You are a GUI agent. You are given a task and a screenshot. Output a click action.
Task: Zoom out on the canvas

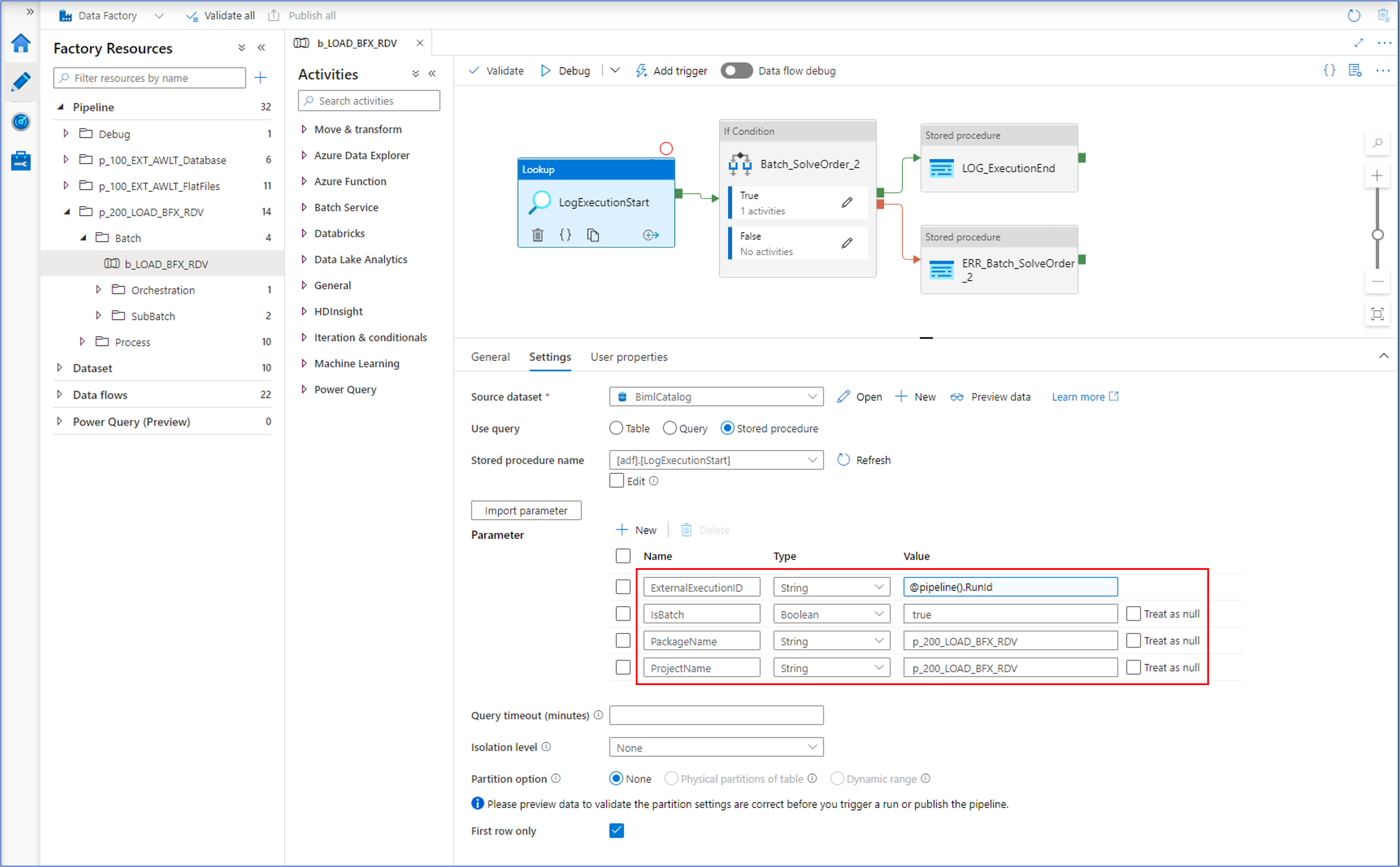pyautogui.click(x=1377, y=281)
